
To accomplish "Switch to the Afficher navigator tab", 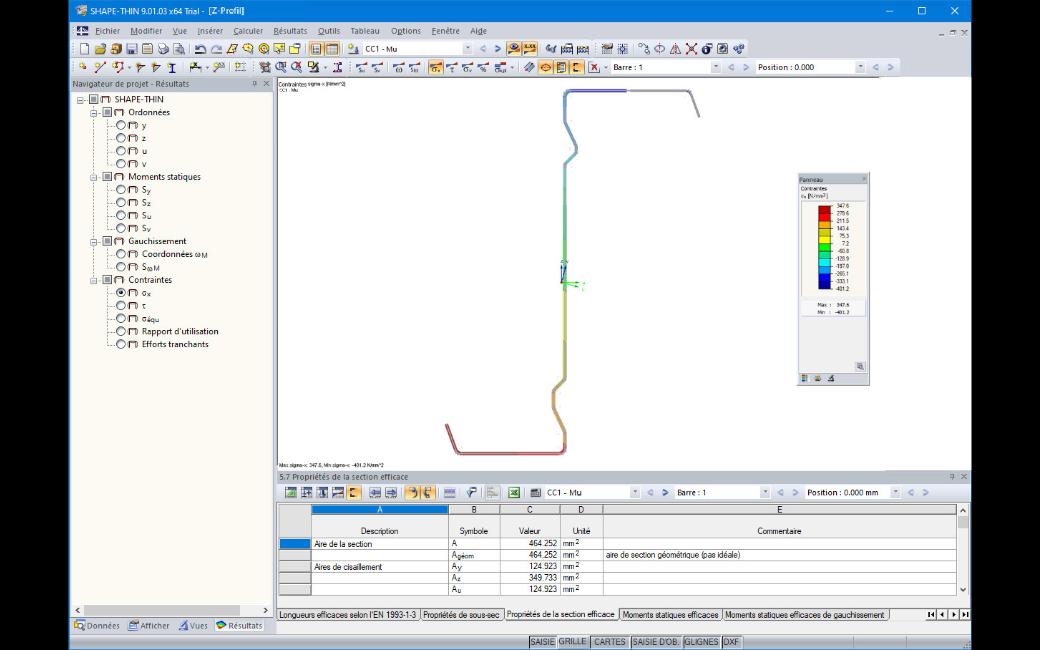I will (x=149, y=625).
